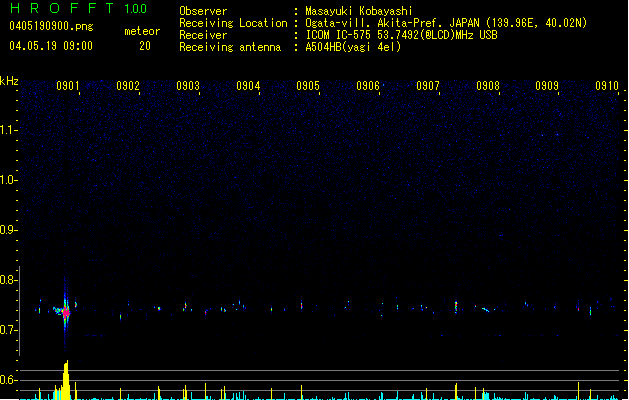Click the Receiver label

point(203,35)
